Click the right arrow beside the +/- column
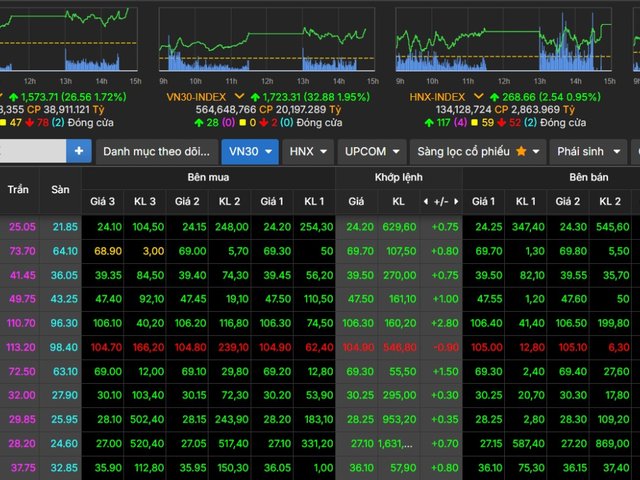 coord(454,201)
